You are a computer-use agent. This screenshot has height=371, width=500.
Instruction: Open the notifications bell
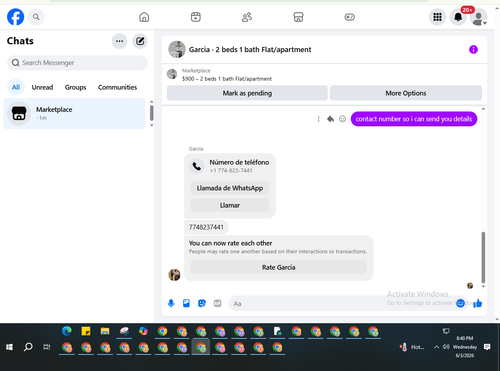coord(458,17)
